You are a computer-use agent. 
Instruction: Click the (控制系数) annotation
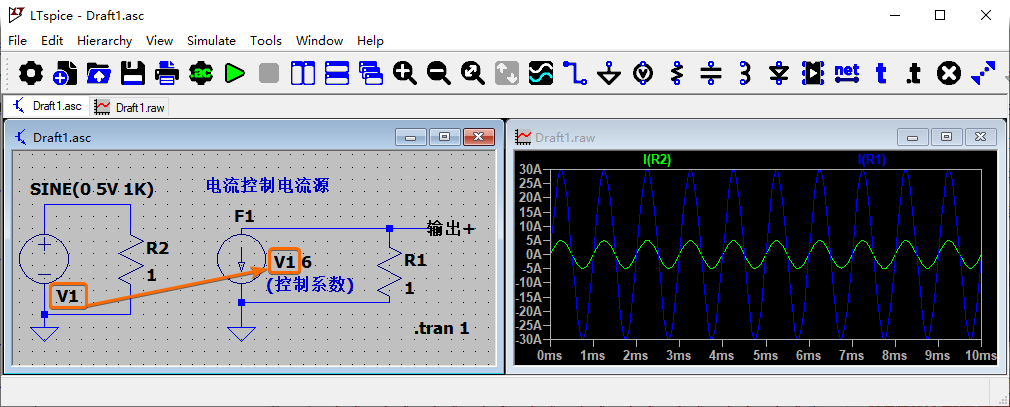(310, 285)
